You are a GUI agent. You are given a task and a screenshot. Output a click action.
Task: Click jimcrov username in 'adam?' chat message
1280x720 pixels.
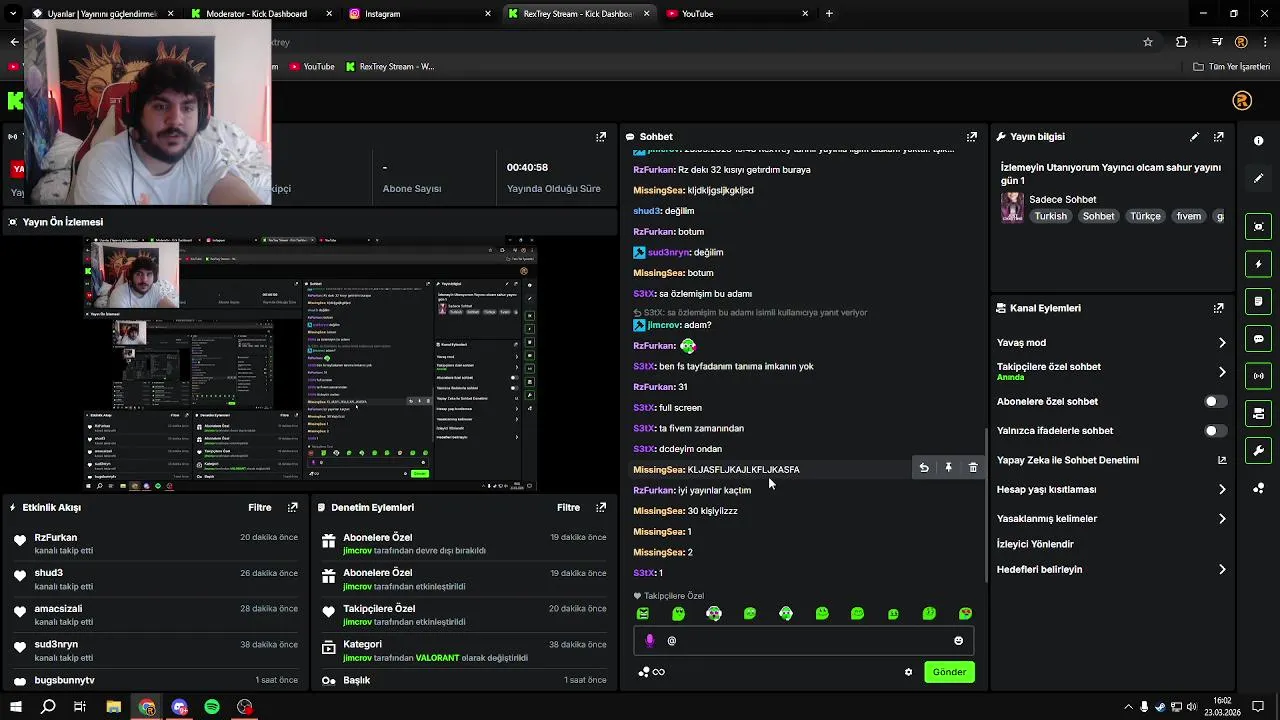click(664, 325)
